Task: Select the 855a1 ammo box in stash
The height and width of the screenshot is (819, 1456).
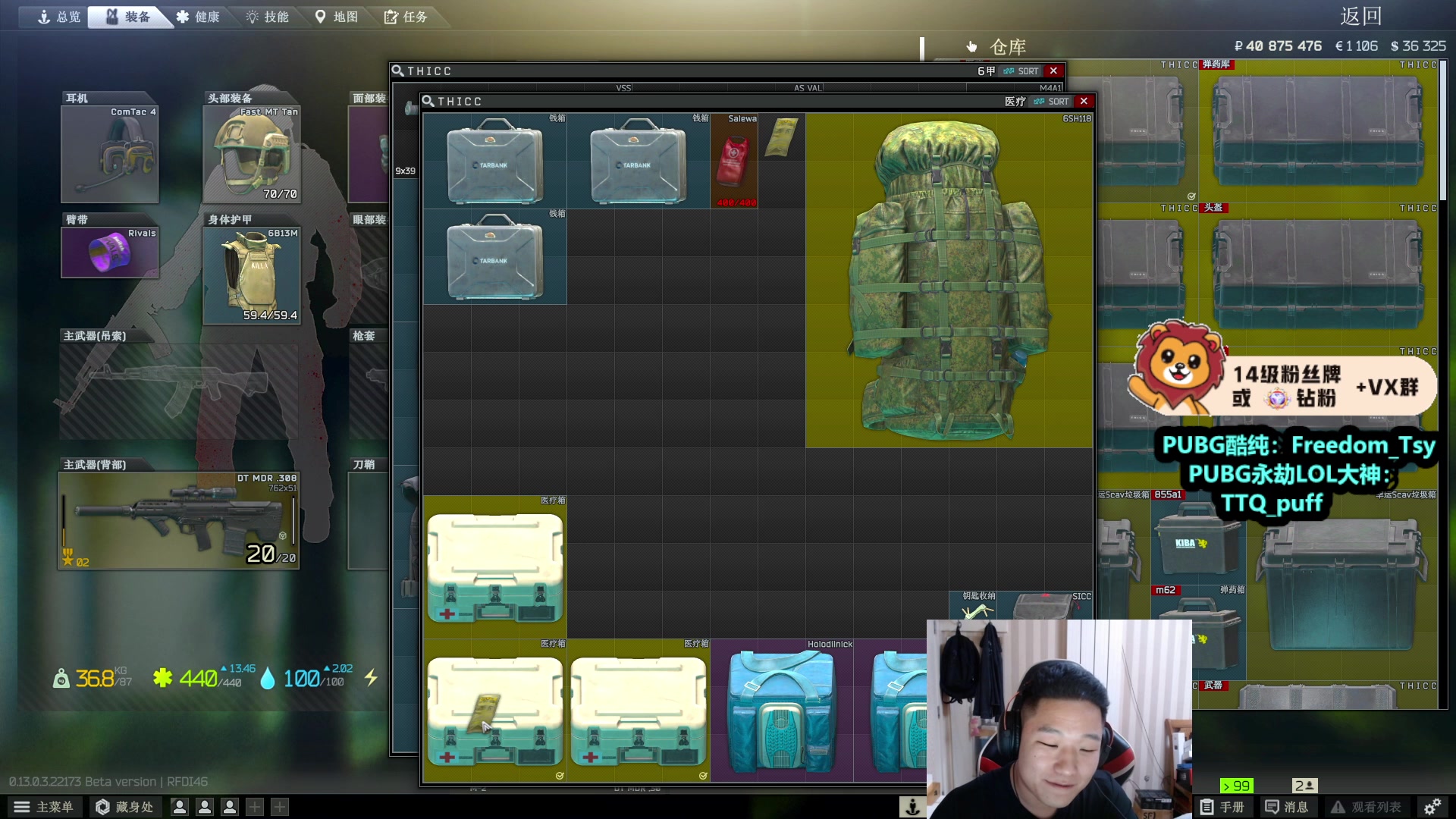Action: point(1198,537)
